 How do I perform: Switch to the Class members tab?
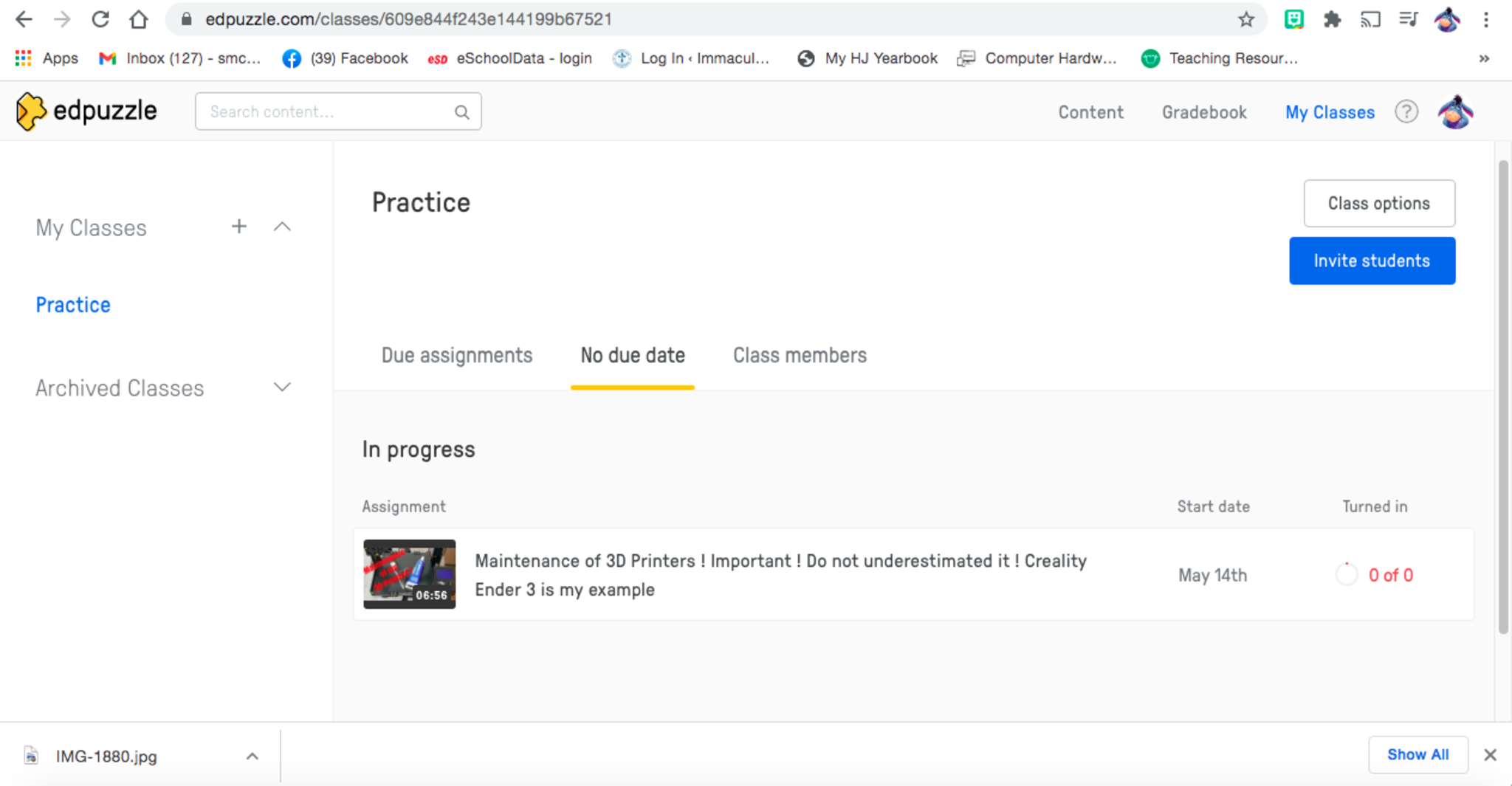800,356
